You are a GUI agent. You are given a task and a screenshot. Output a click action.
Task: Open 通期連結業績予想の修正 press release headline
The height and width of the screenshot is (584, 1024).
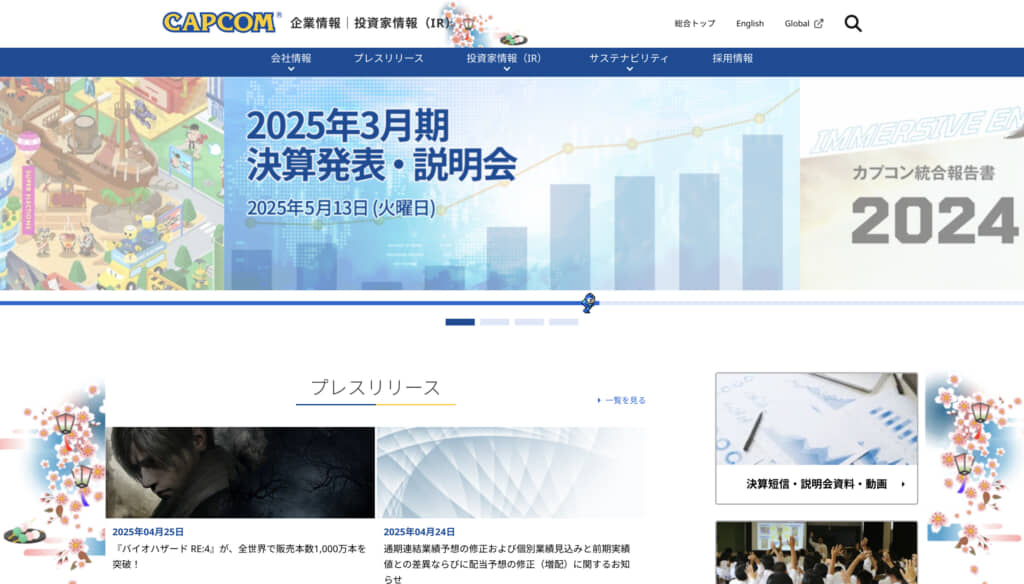507,564
